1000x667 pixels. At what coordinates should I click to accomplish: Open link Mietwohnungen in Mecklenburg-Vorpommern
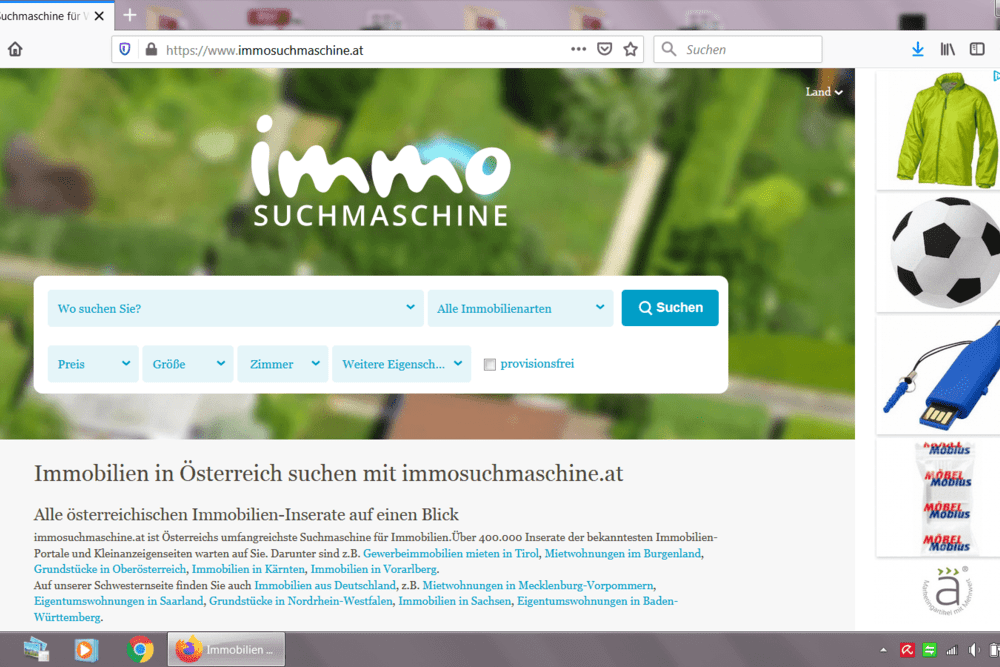[538, 585]
